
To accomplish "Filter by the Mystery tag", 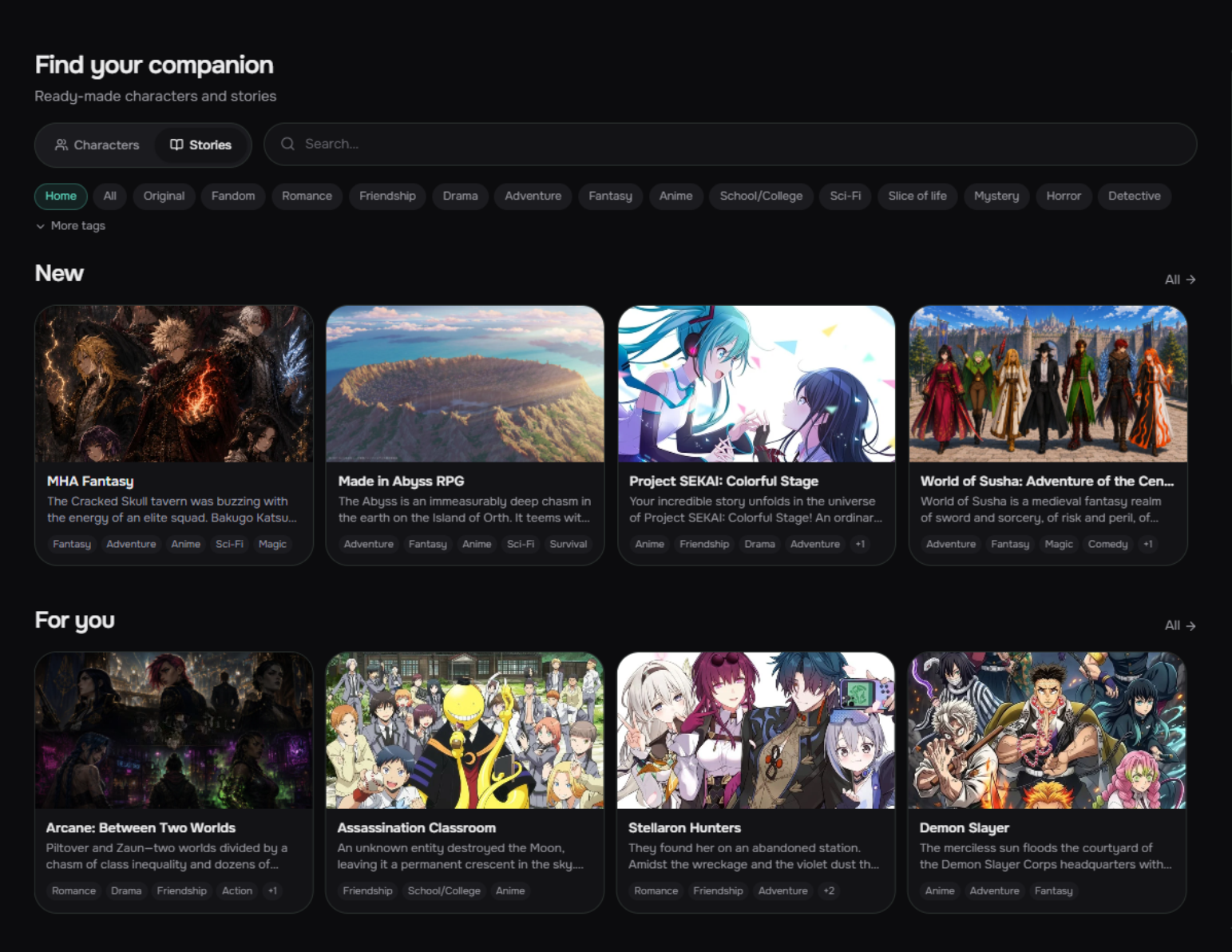I will (x=996, y=196).
